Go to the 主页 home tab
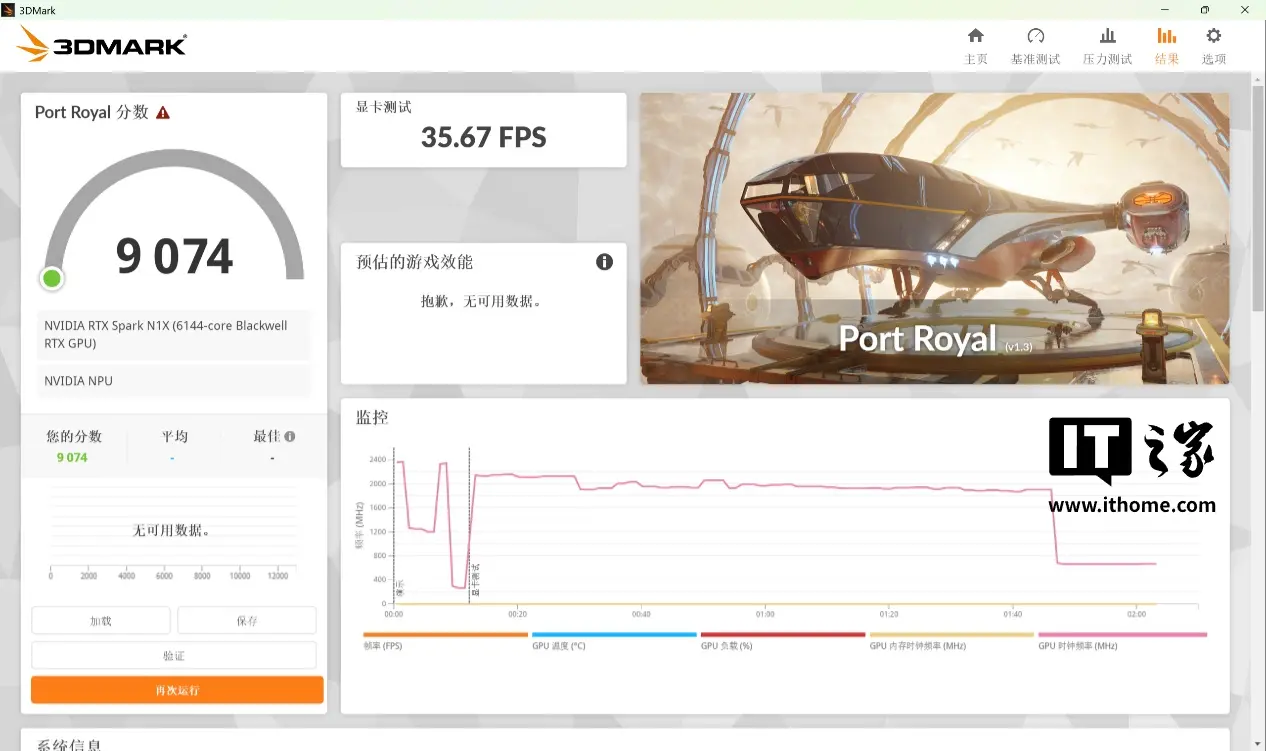Screen dimensions: 1266x751 point(975,46)
